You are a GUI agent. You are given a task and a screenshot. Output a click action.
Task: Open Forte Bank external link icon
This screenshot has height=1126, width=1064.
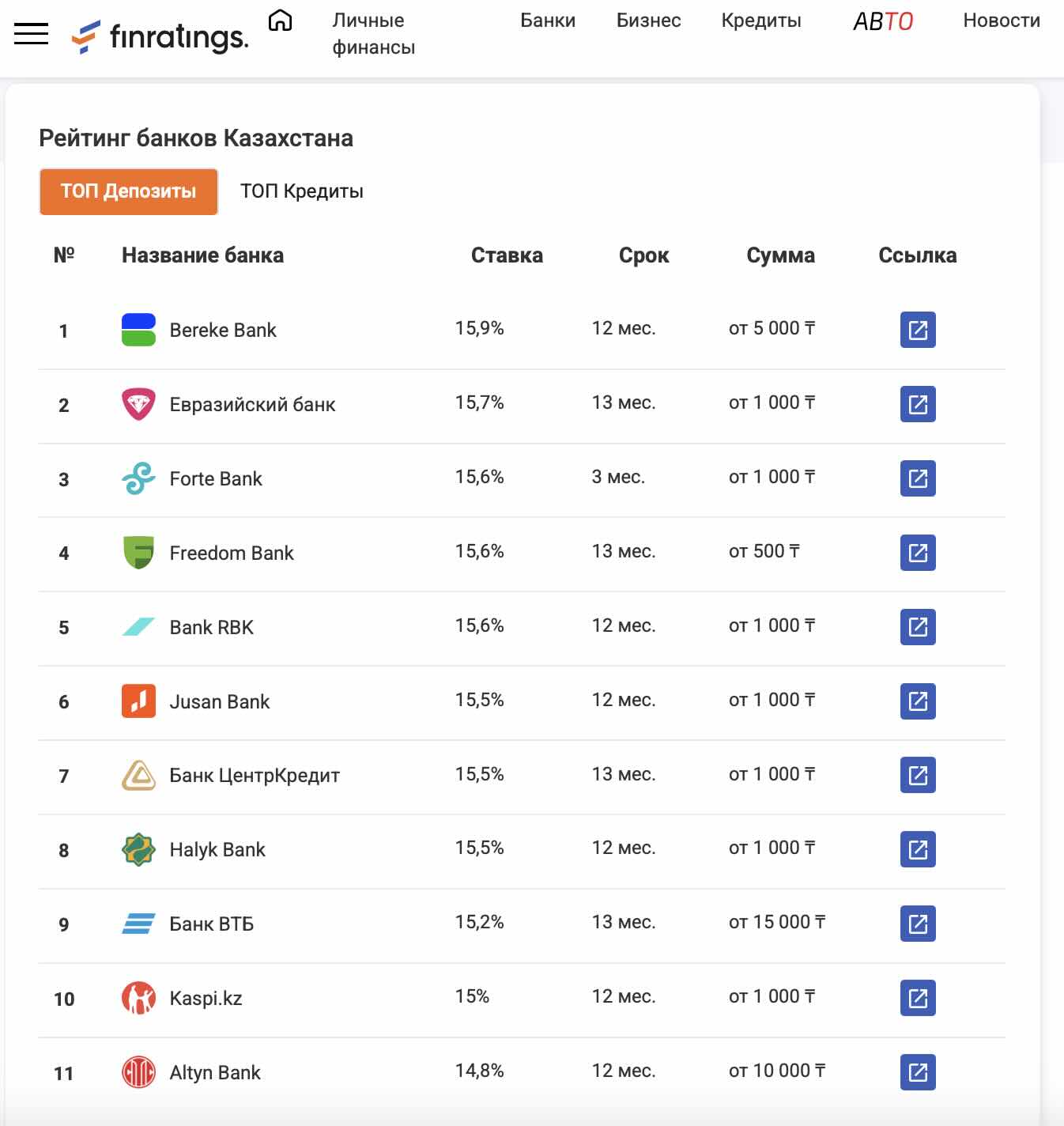[918, 478]
